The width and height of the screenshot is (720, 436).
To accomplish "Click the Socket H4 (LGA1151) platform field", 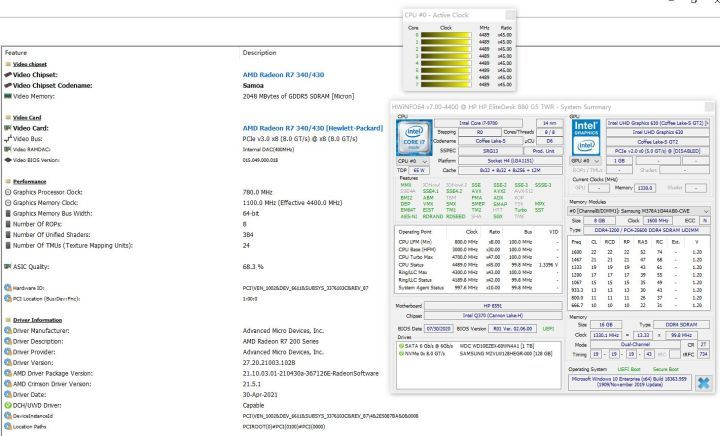I will pyautogui.click(x=510, y=161).
